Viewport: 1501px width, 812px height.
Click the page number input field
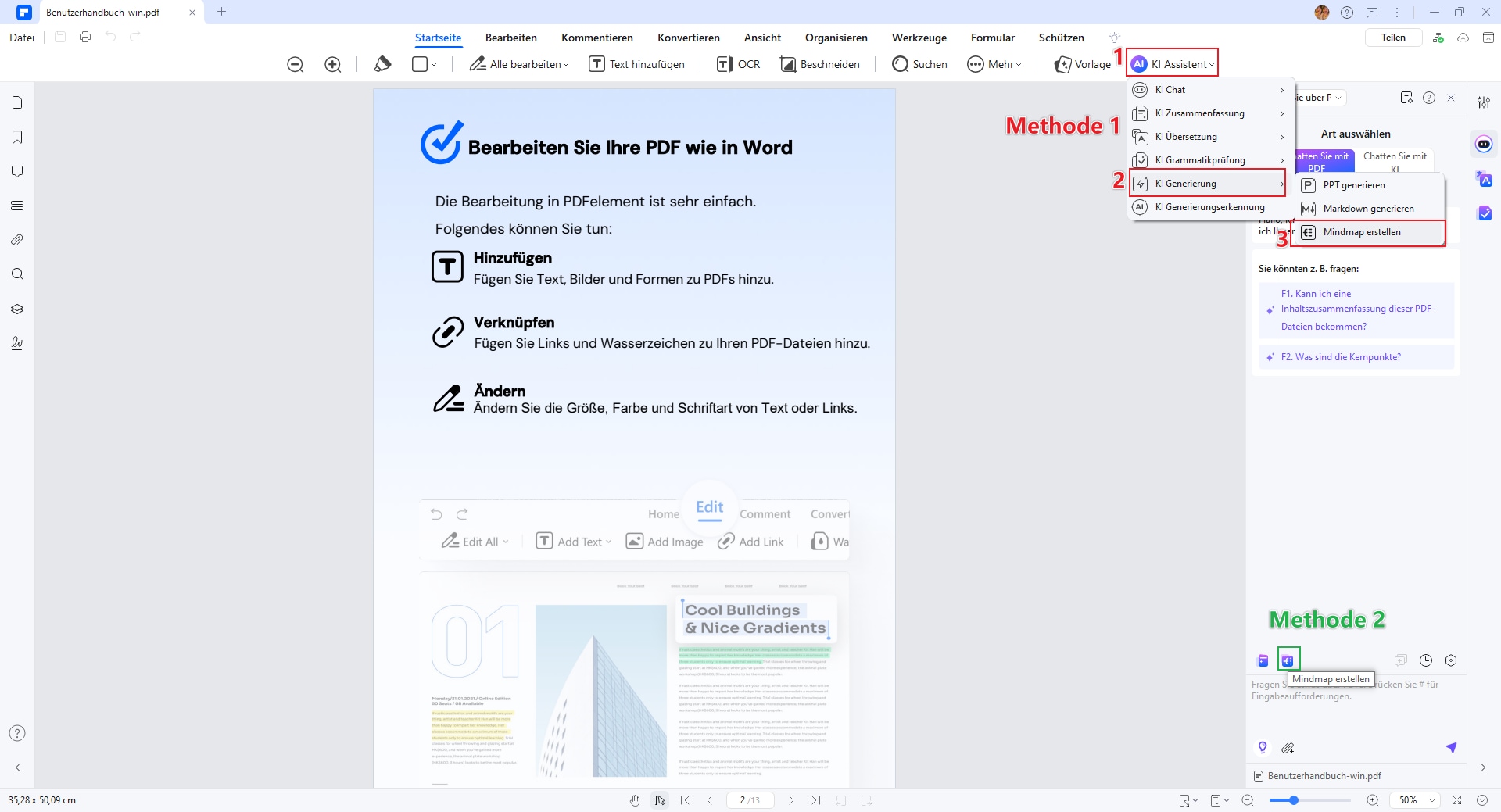point(750,799)
